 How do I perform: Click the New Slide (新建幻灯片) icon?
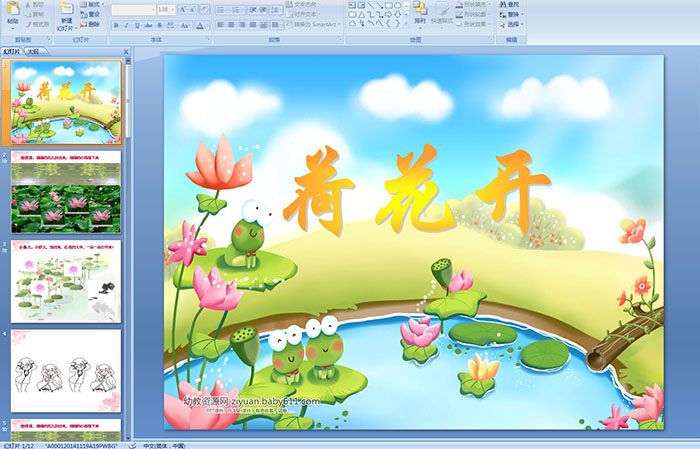point(67,8)
